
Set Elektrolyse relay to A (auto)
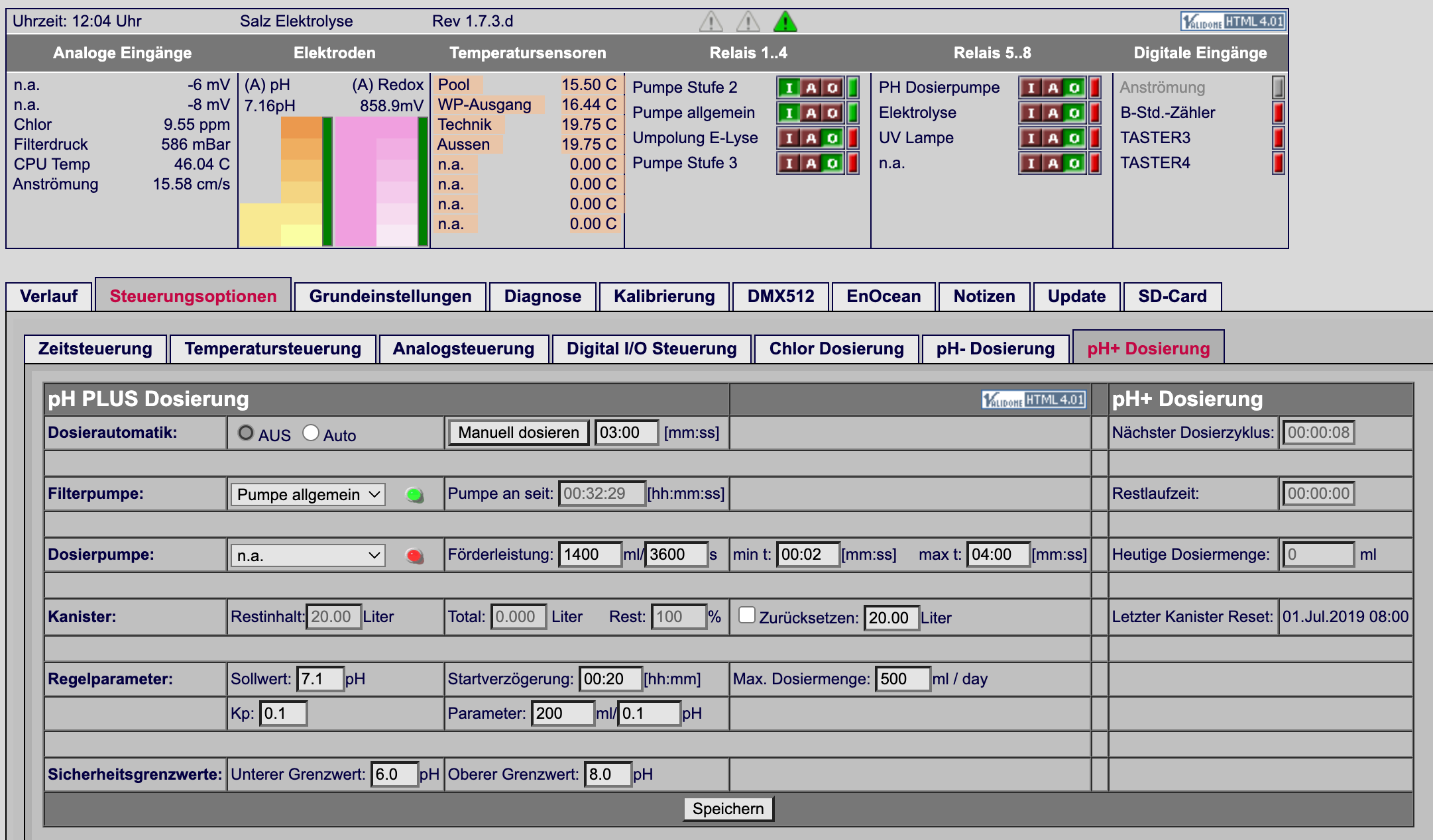[1053, 113]
